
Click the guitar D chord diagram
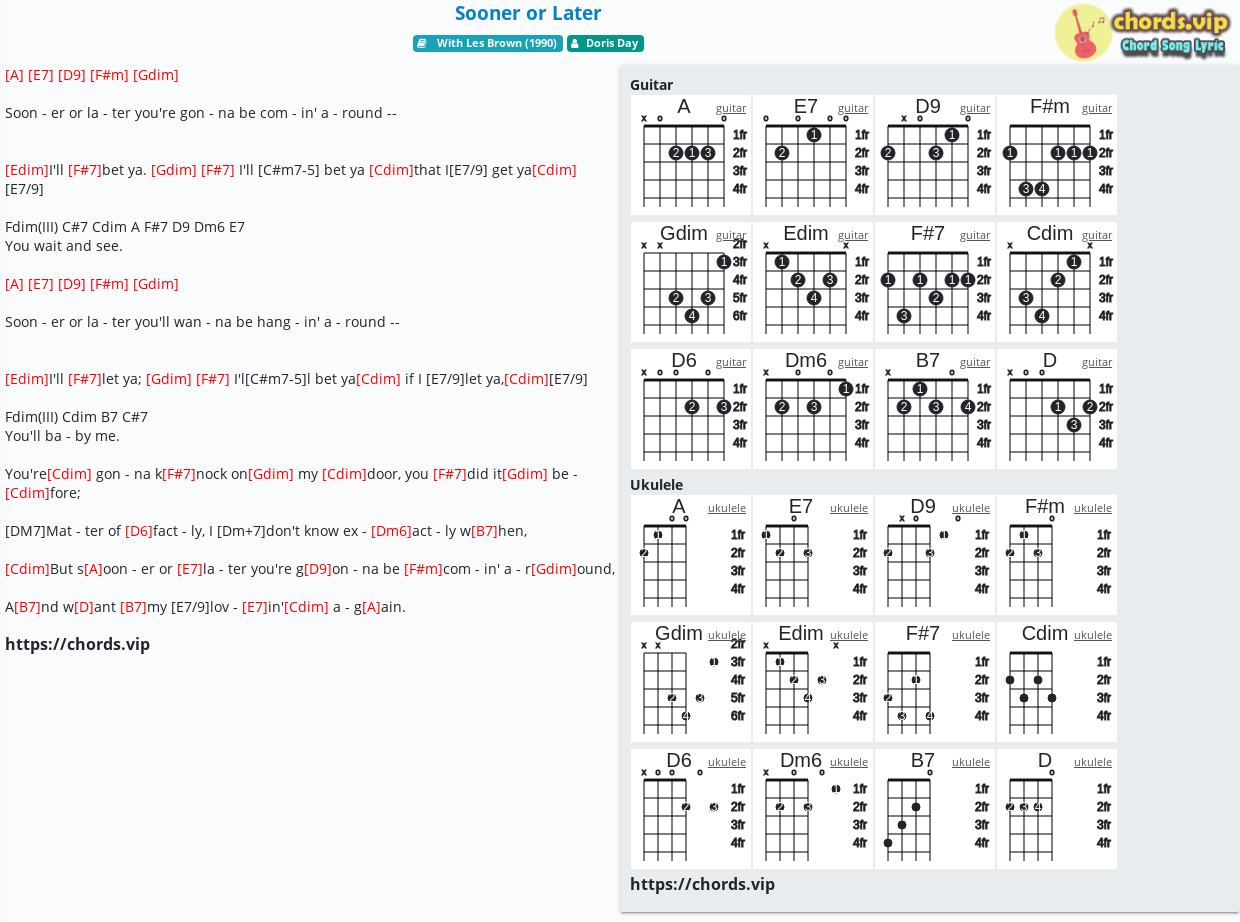pos(1057,409)
